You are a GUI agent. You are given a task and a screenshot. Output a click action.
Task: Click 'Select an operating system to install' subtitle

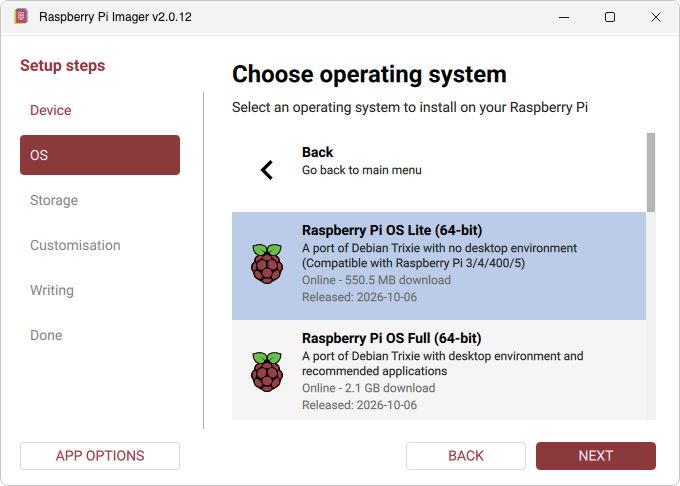tap(410, 107)
